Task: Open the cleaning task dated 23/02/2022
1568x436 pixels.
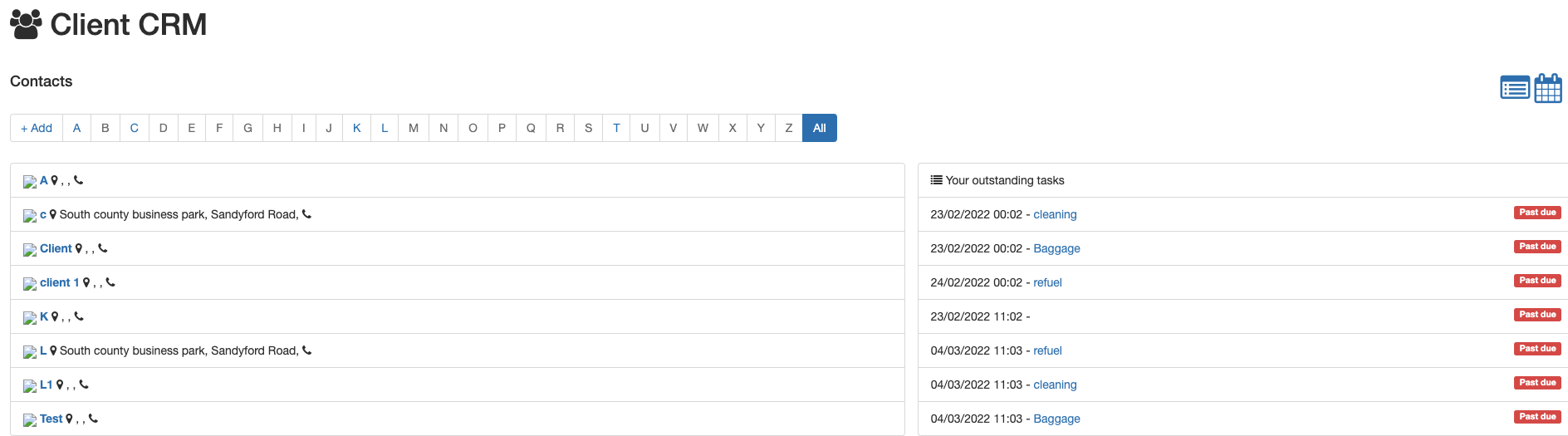Action: tap(1055, 214)
